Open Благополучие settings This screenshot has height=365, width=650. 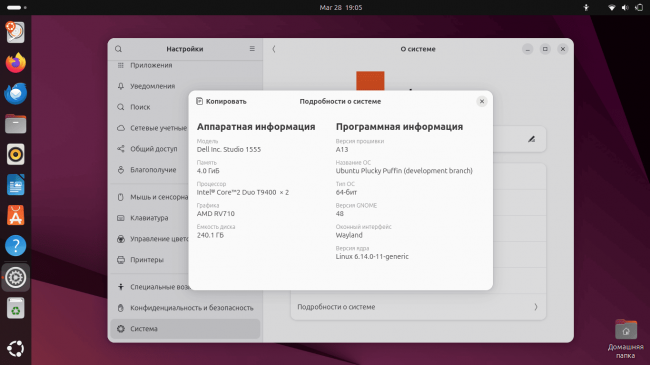pyautogui.click(x=150, y=170)
